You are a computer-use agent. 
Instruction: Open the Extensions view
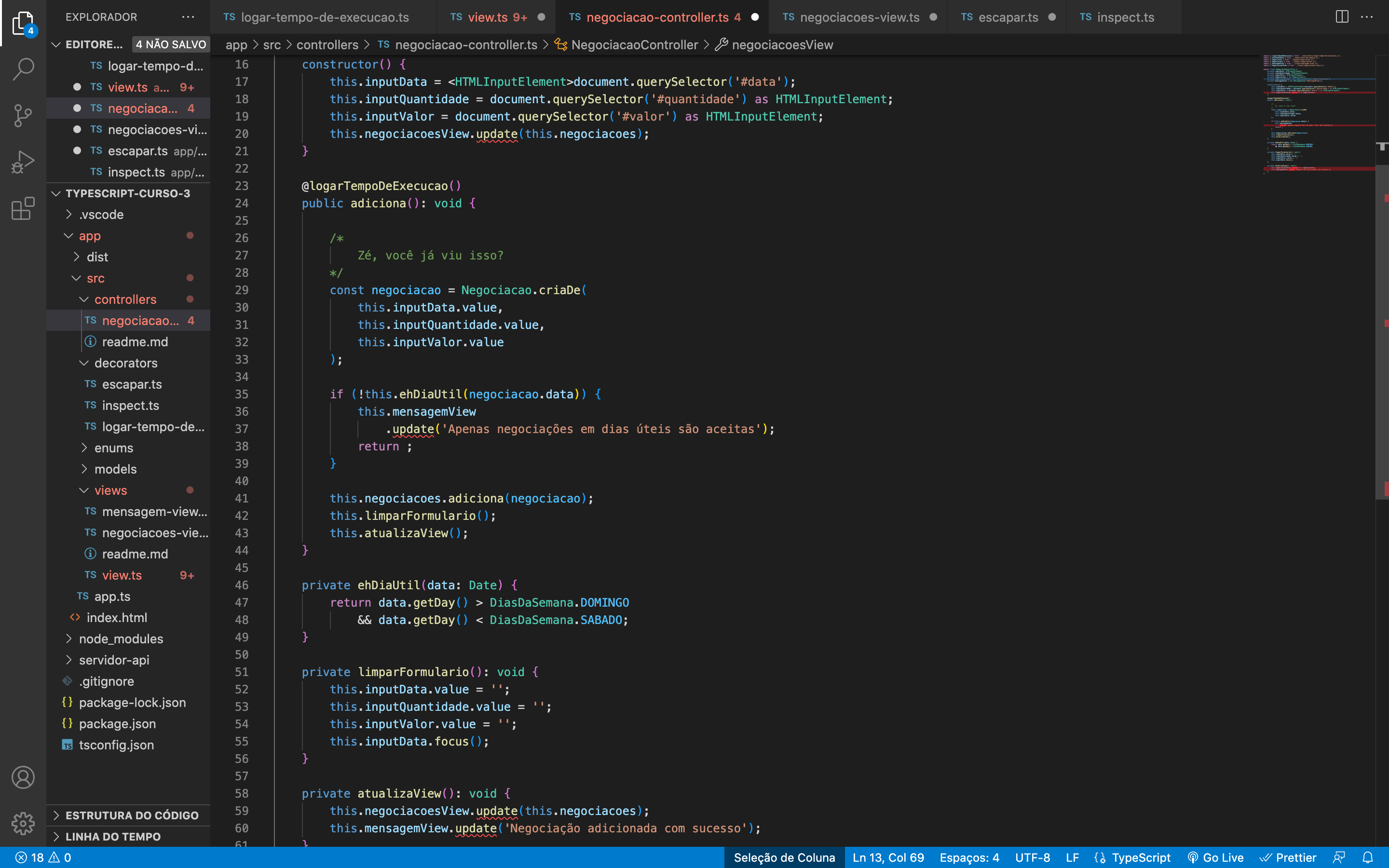[23, 208]
